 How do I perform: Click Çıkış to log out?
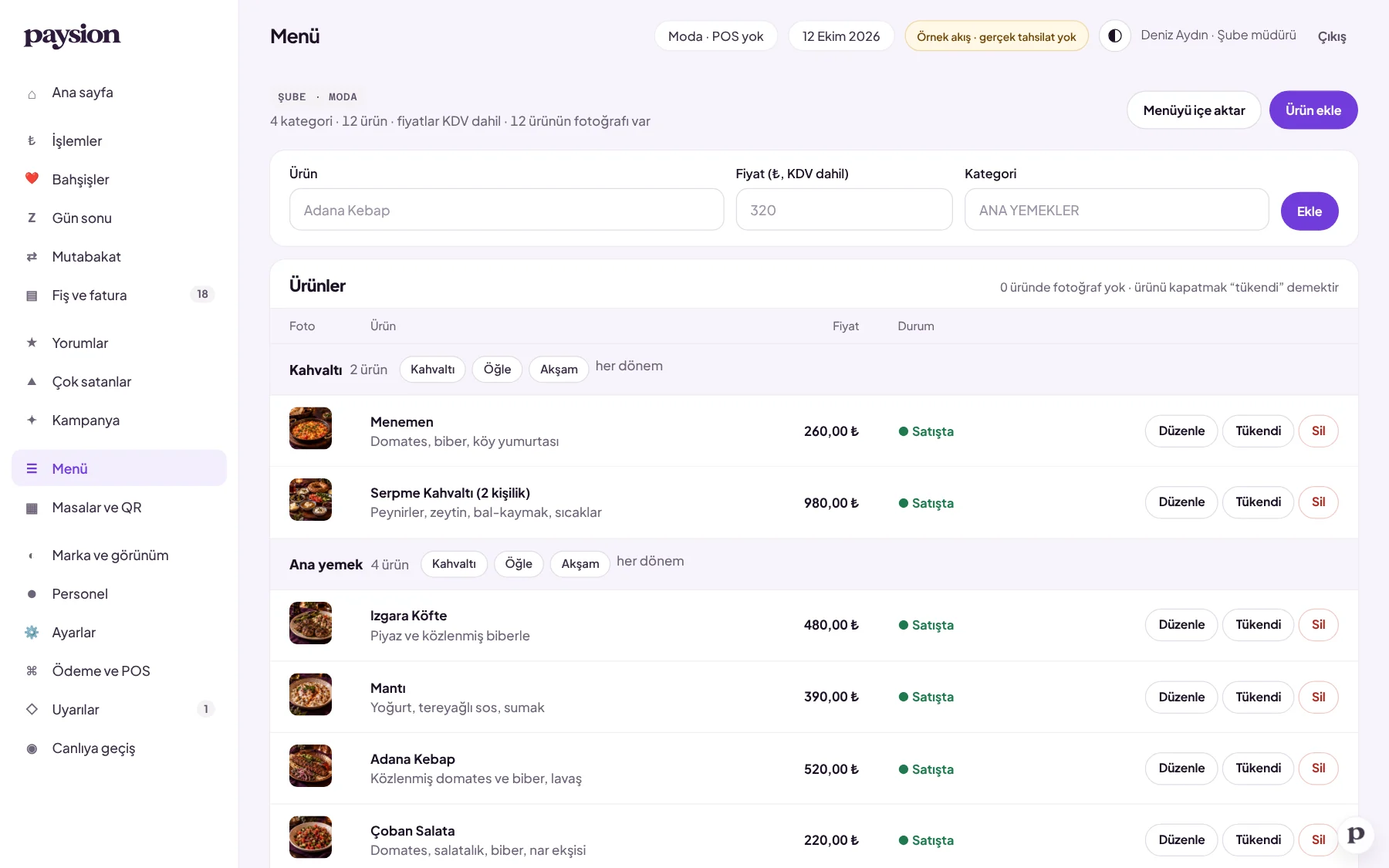pyautogui.click(x=1332, y=37)
